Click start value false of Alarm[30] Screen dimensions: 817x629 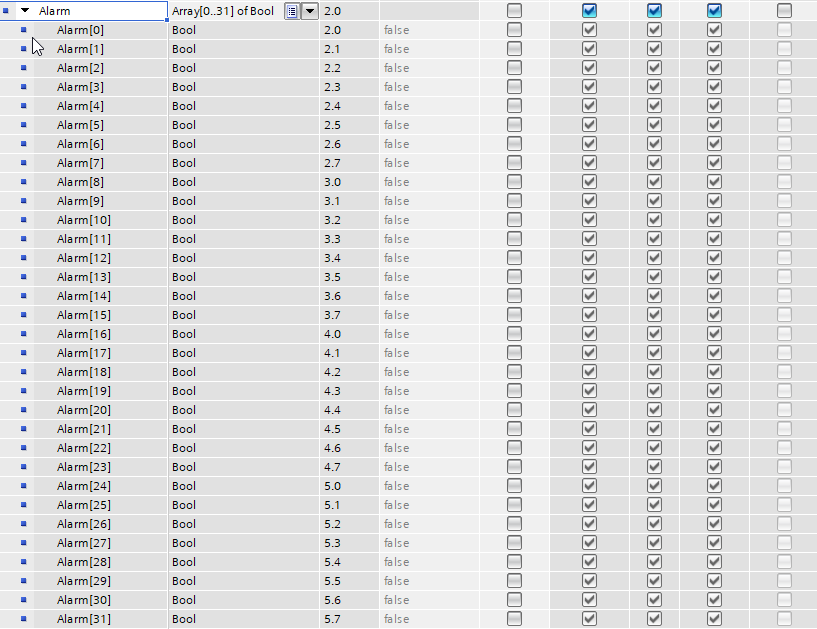[x=397, y=600]
